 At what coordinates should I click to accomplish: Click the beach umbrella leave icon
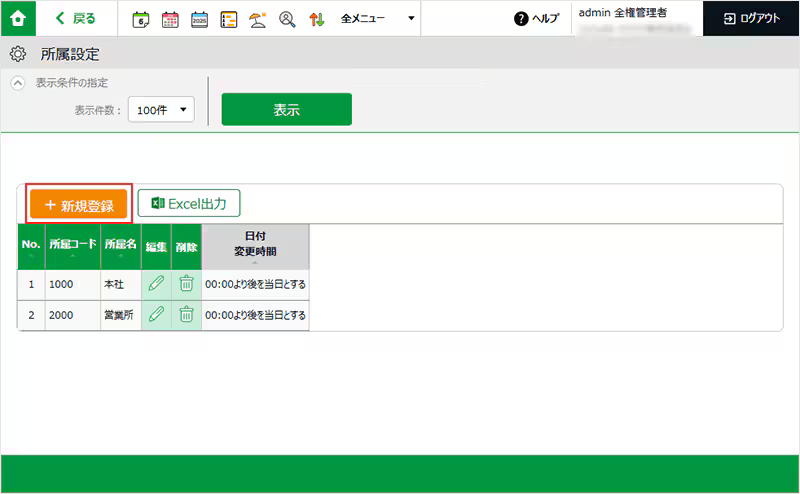(258, 19)
